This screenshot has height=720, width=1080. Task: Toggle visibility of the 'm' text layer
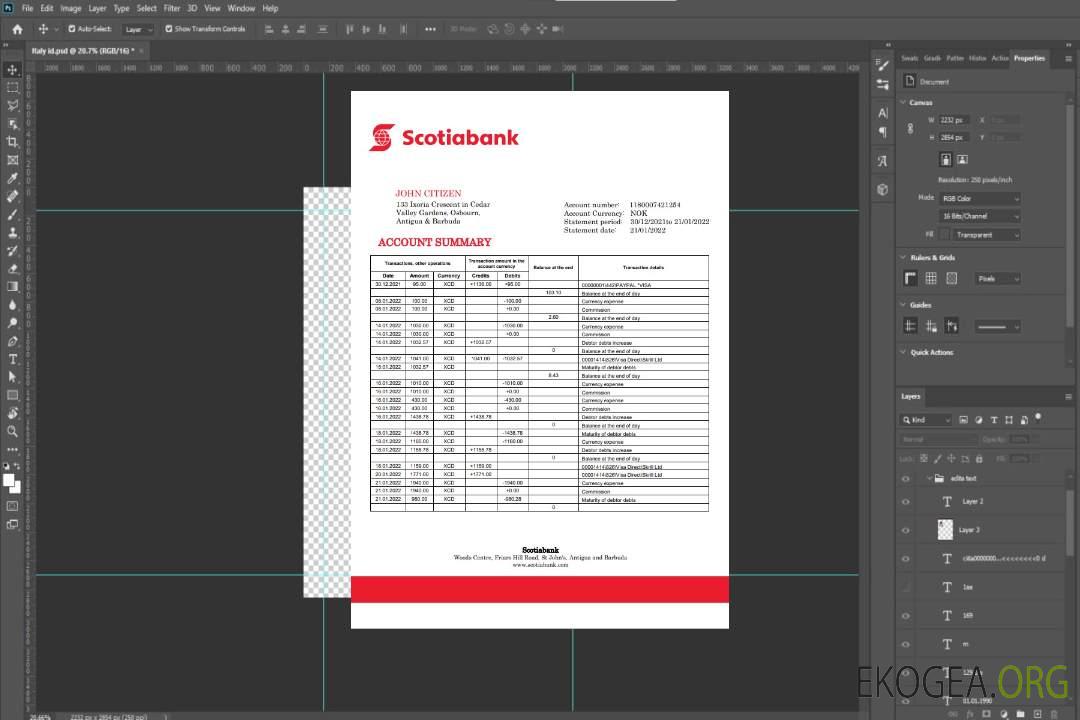pos(906,644)
